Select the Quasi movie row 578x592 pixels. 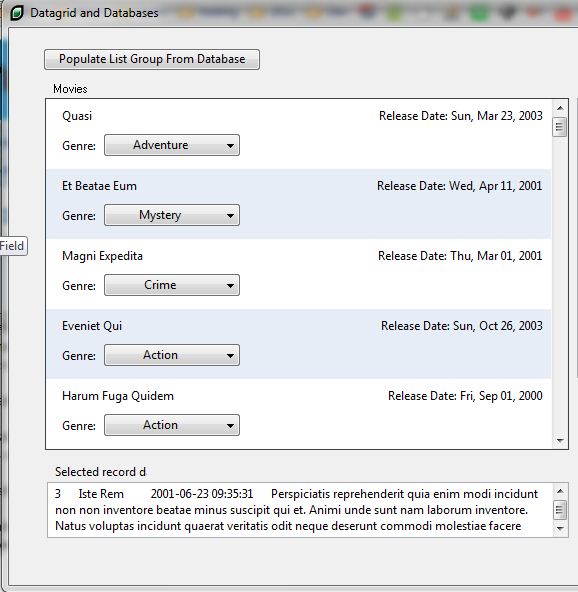(299, 134)
